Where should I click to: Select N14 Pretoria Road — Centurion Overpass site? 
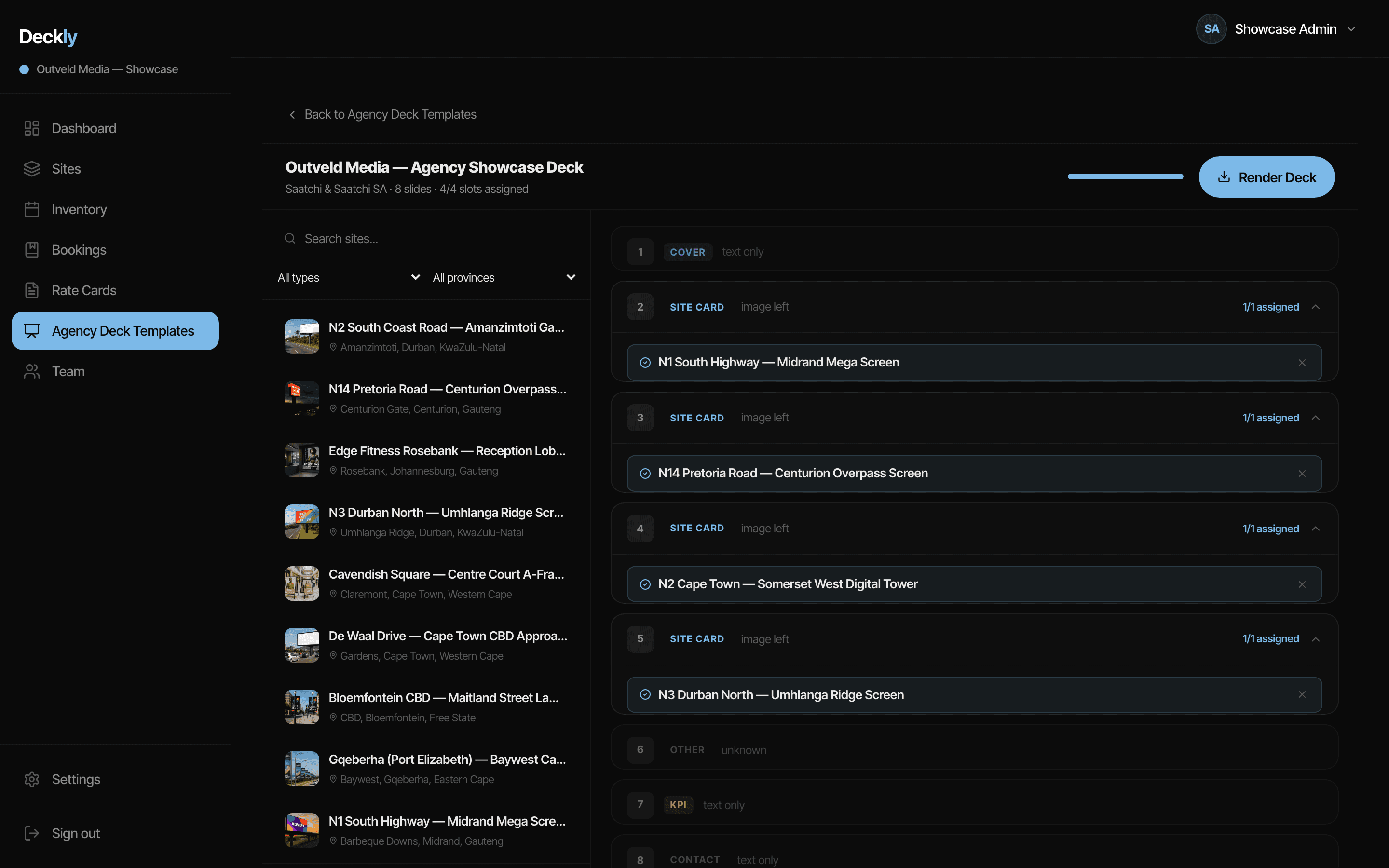click(x=426, y=398)
